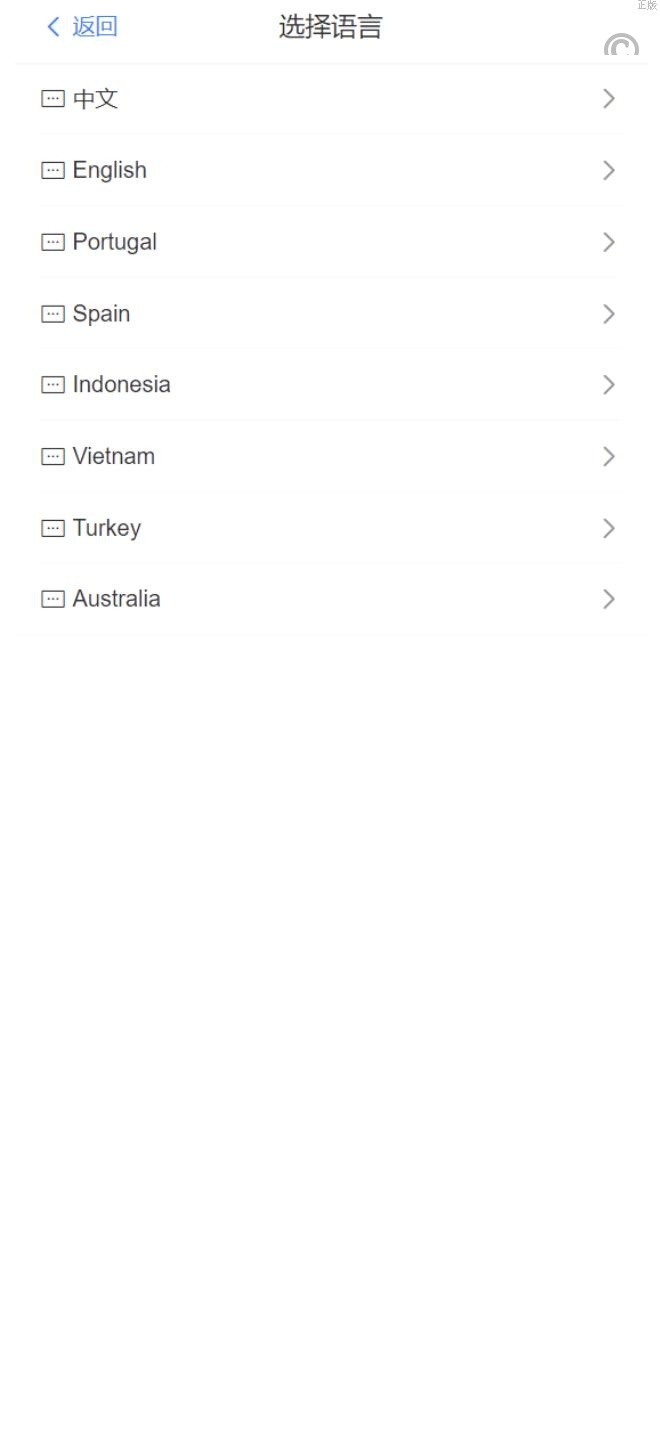Open the 中文 row chevron

[608, 98]
